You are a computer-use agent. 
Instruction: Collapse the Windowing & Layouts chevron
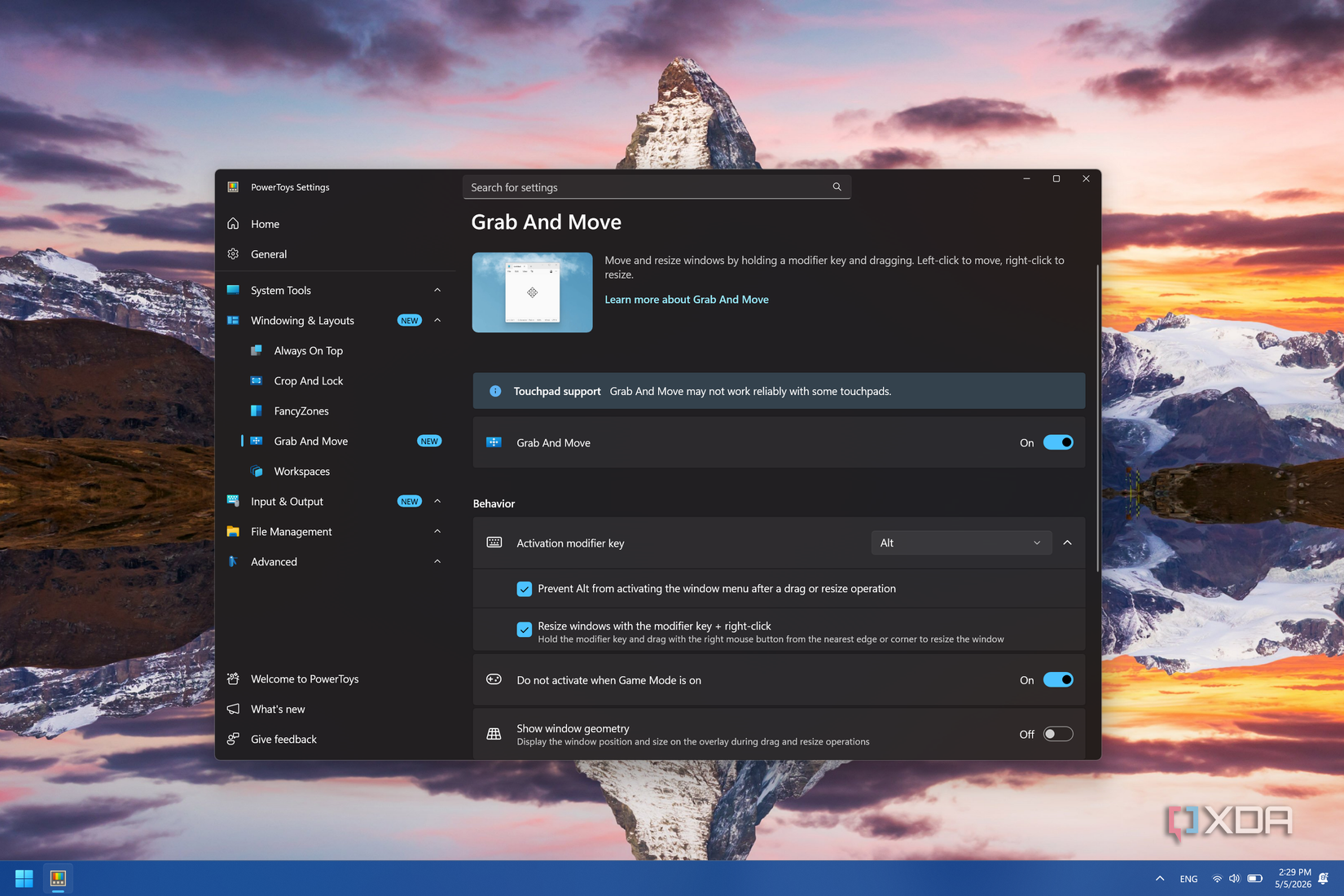tap(437, 320)
